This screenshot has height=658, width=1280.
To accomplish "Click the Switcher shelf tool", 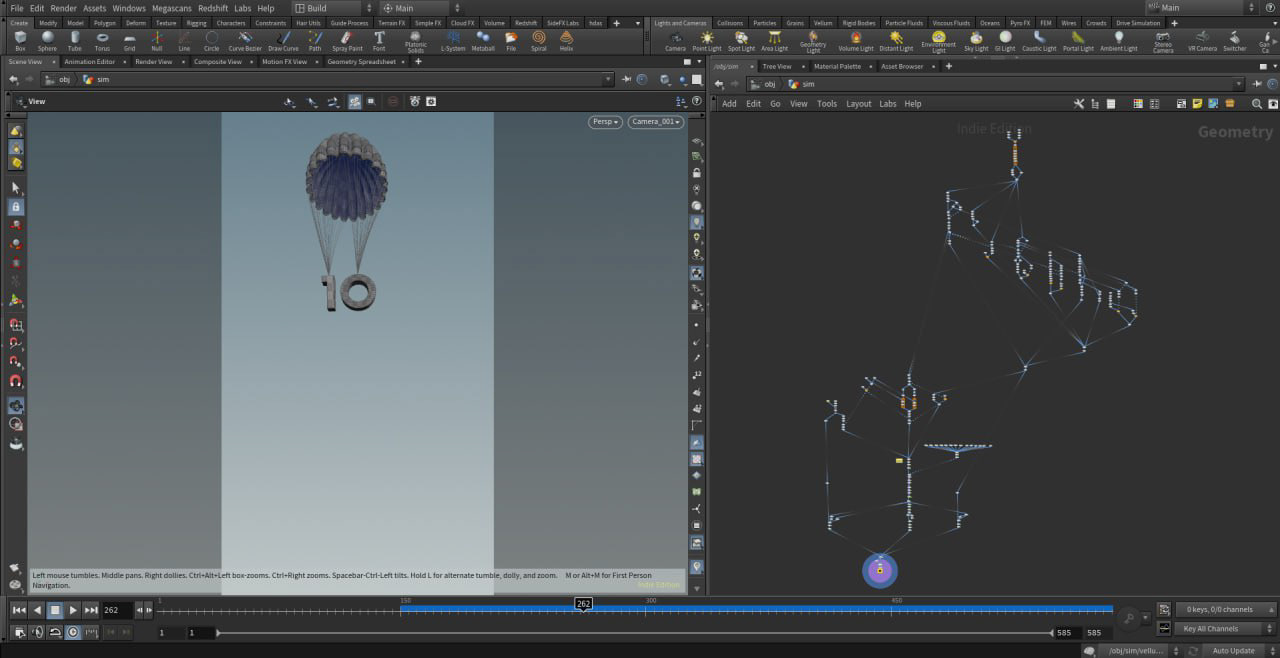I will coord(1235,40).
